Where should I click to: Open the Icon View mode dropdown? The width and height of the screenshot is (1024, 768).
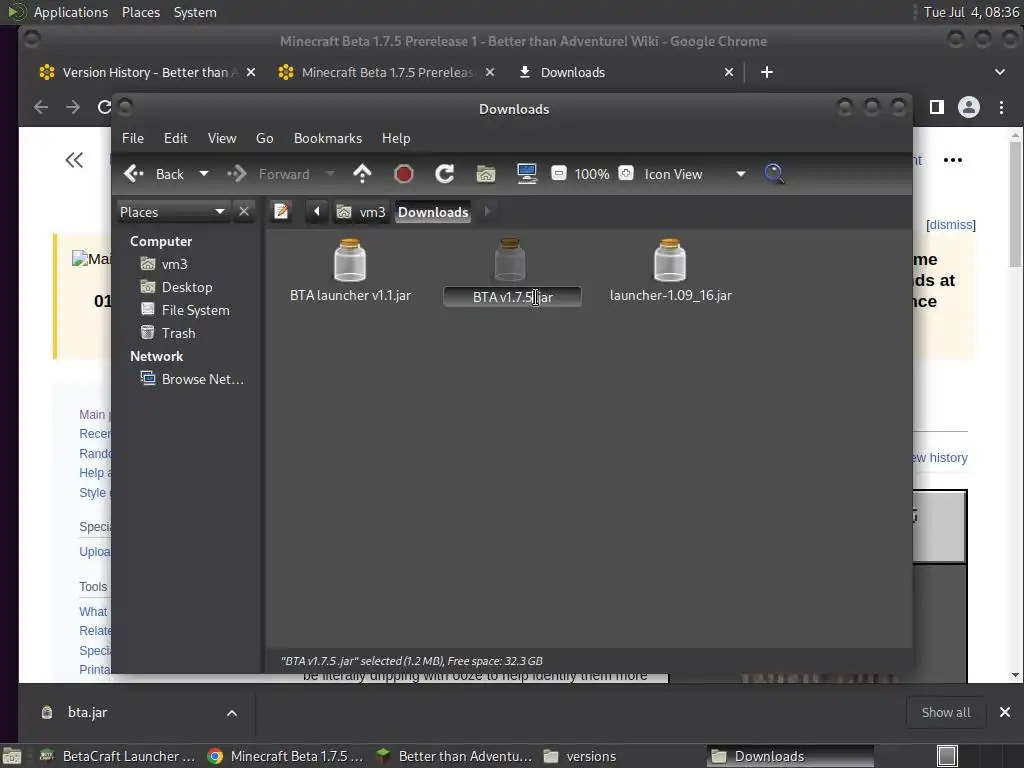[694, 174]
